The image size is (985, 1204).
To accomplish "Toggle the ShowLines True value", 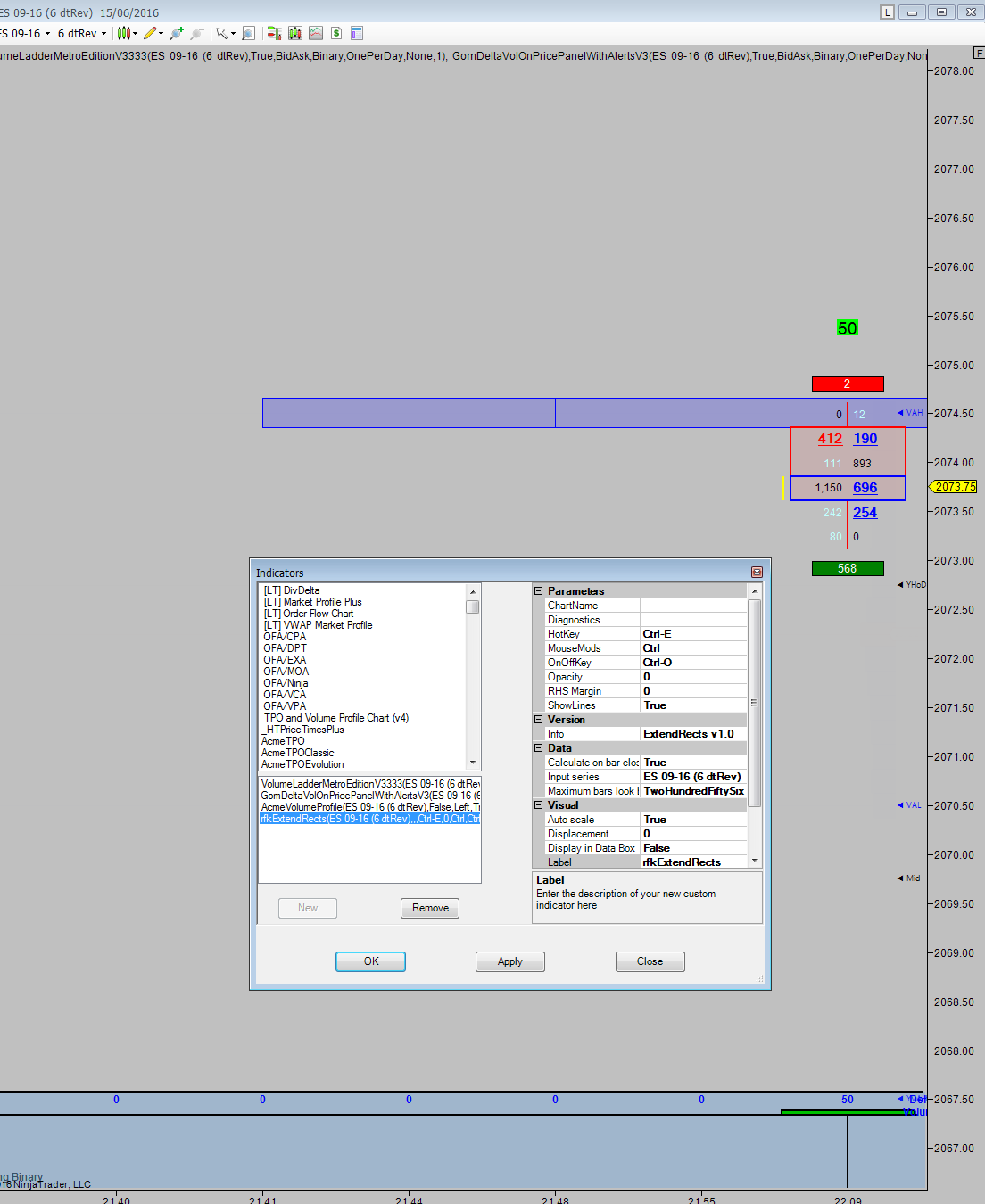I will [x=692, y=705].
